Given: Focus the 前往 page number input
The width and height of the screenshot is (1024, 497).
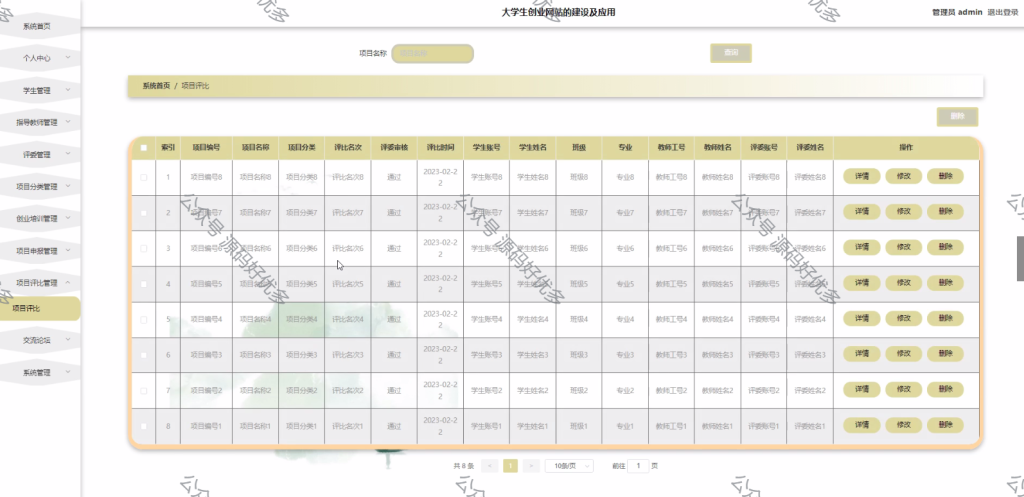Looking at the screenshot, I should [638, 466].
